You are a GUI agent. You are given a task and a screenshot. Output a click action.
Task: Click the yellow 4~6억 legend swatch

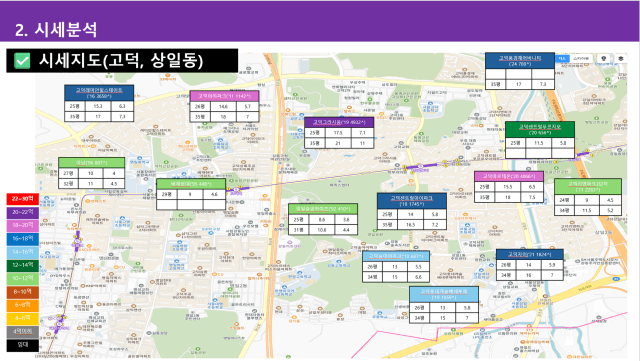22,318
